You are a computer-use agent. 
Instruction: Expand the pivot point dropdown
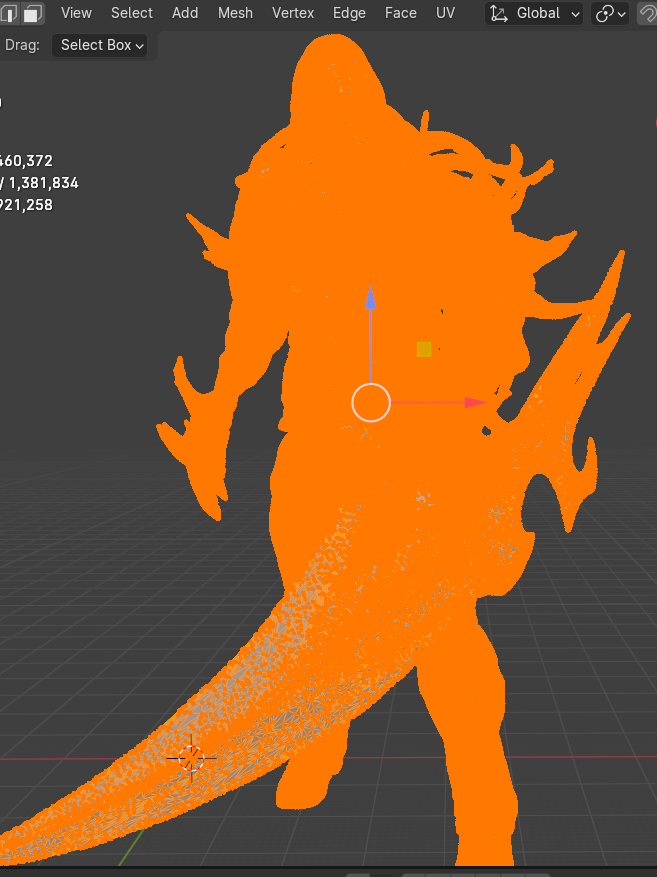click(x=610, y=13)
